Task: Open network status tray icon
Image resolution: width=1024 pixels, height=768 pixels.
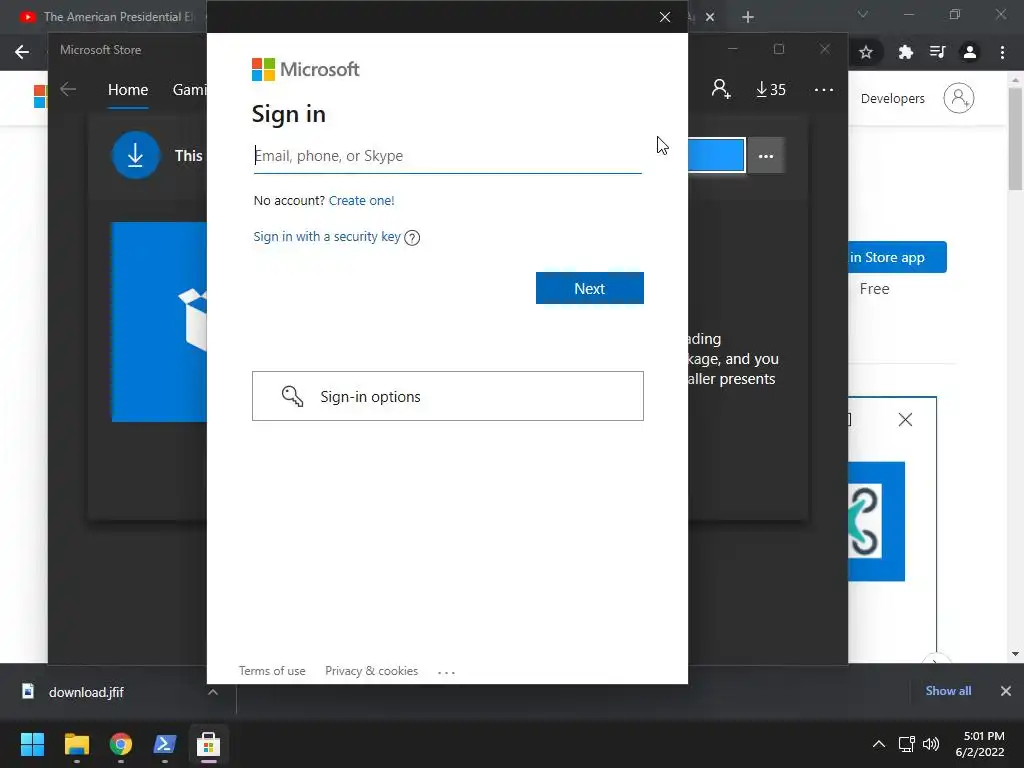Action: click(906, 744)
